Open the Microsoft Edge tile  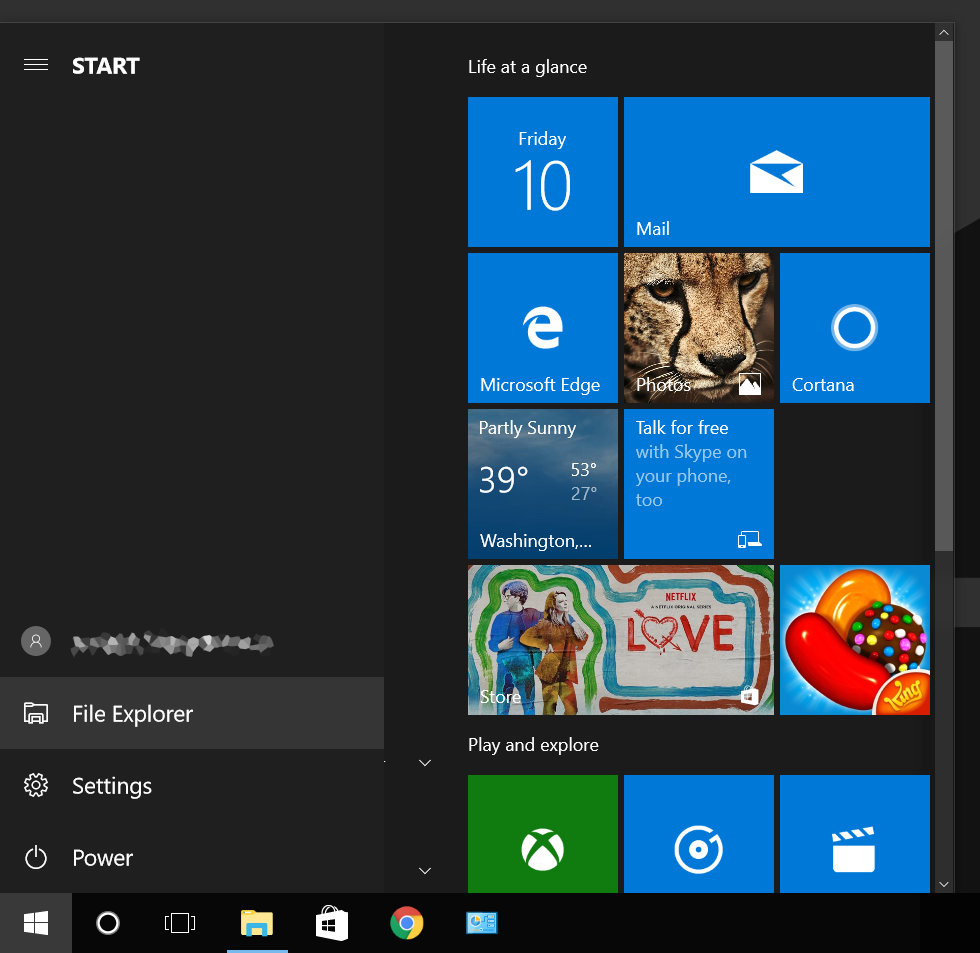[x=542, y=327]
